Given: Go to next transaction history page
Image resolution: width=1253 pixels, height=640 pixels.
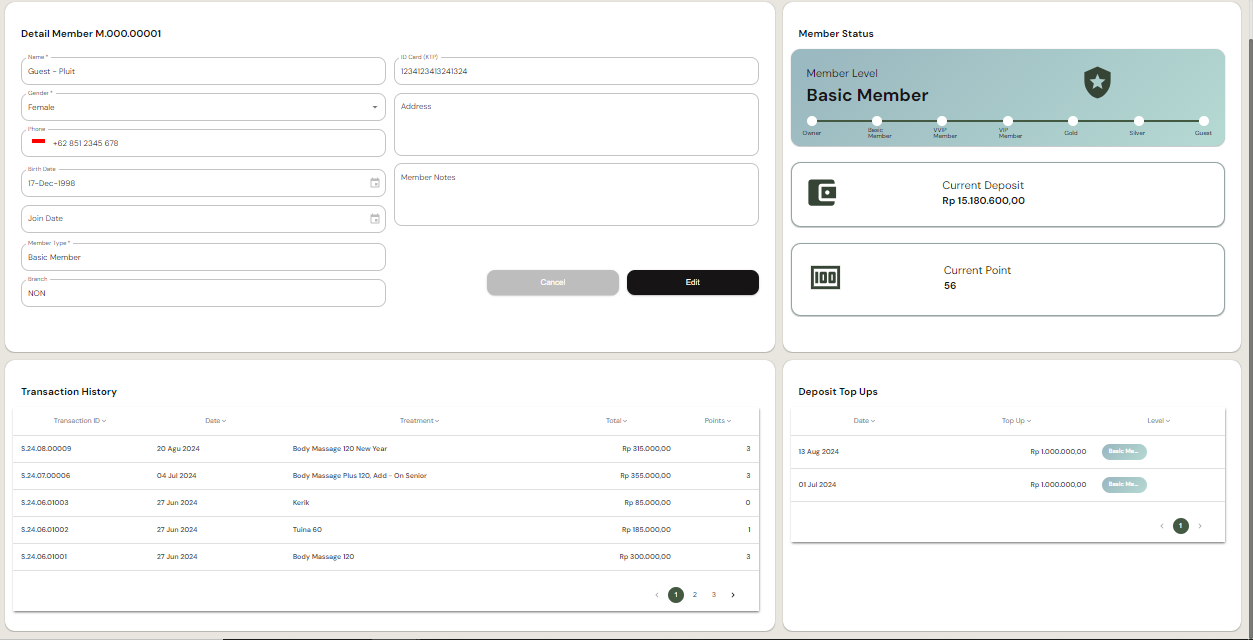Looking at the screenshot, I should [x=733, y=595].
